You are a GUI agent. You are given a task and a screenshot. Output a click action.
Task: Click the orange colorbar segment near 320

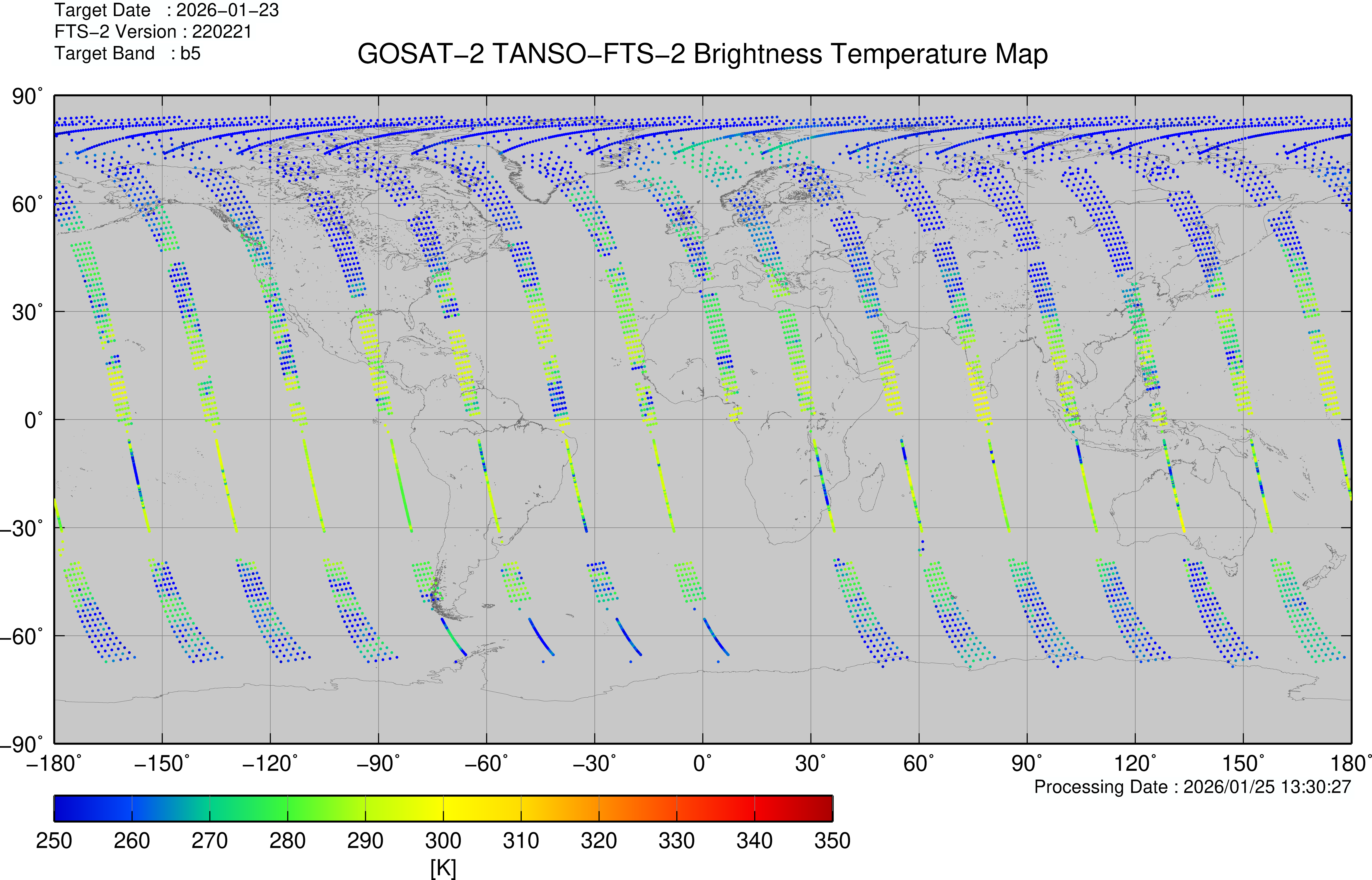tap(599, 808)
